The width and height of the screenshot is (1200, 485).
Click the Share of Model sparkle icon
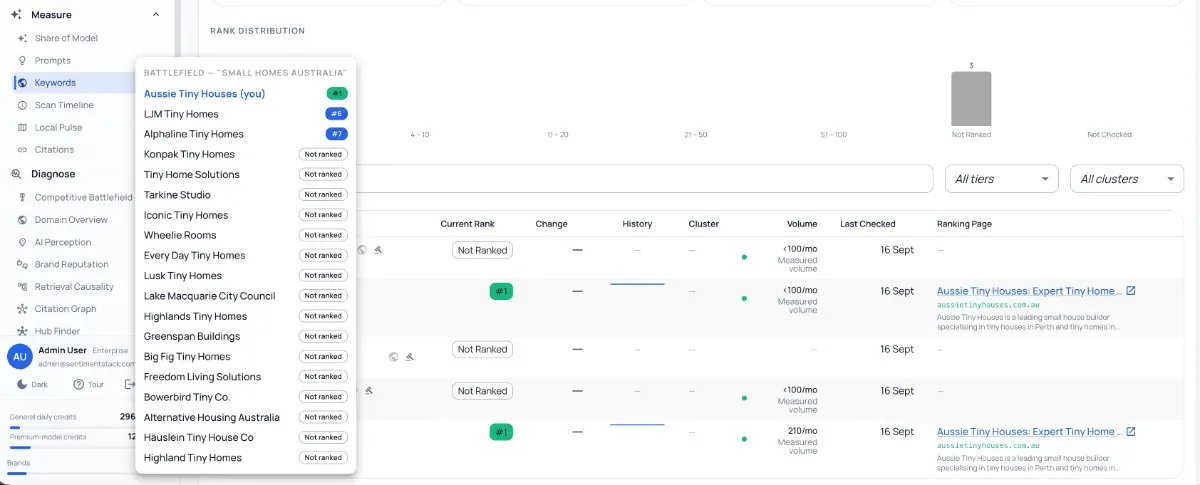pos(22,38)
